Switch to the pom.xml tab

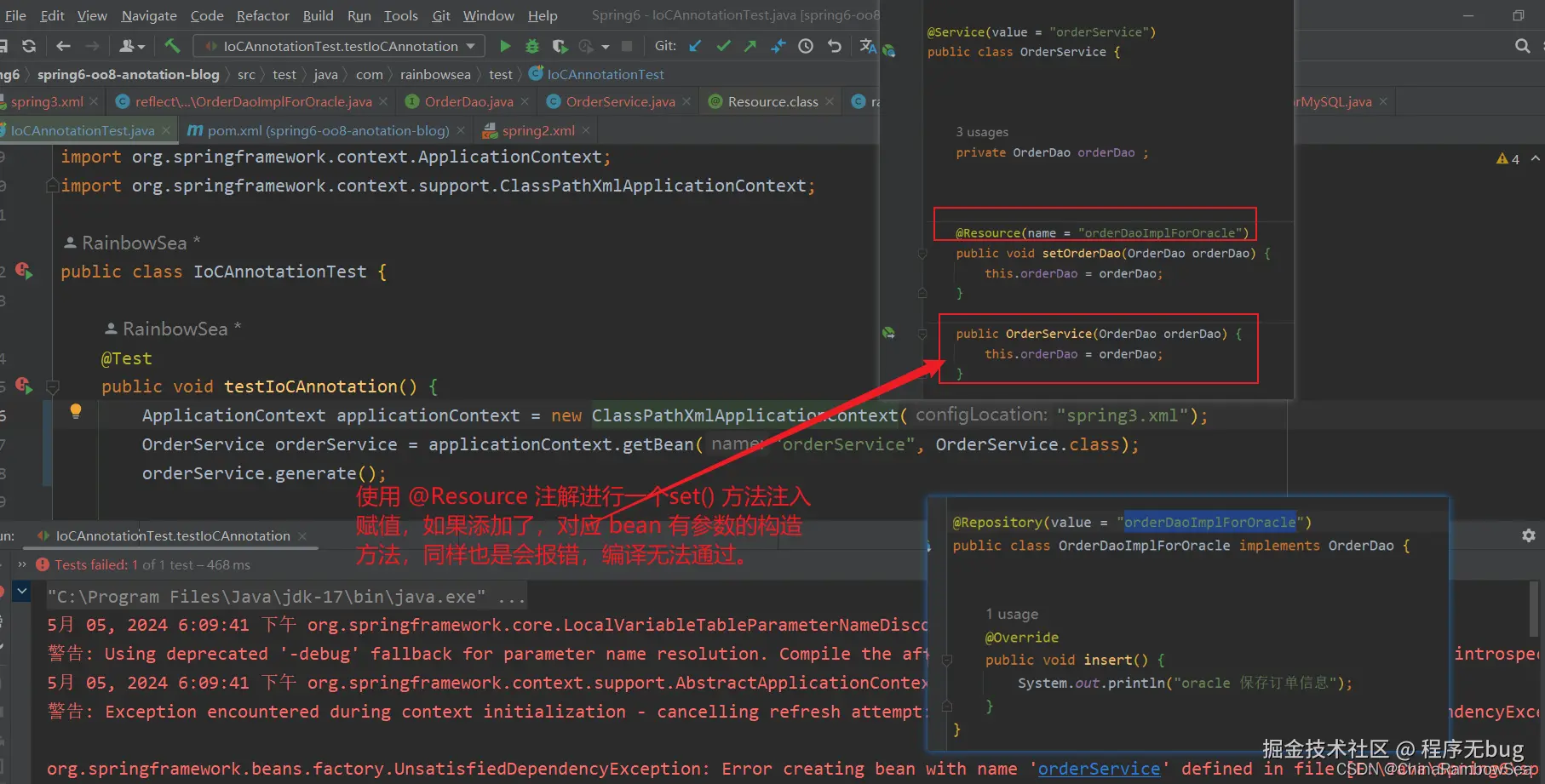tap(328, 130)
